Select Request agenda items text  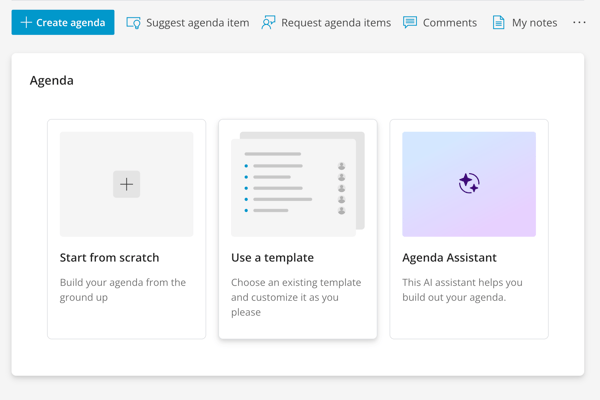click(x=336, y=23)
